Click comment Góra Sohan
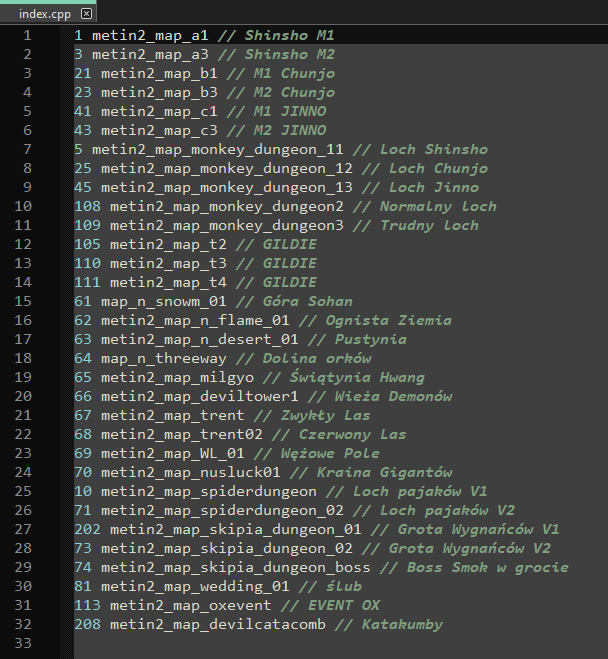608x659 pixels. [308, 301]
